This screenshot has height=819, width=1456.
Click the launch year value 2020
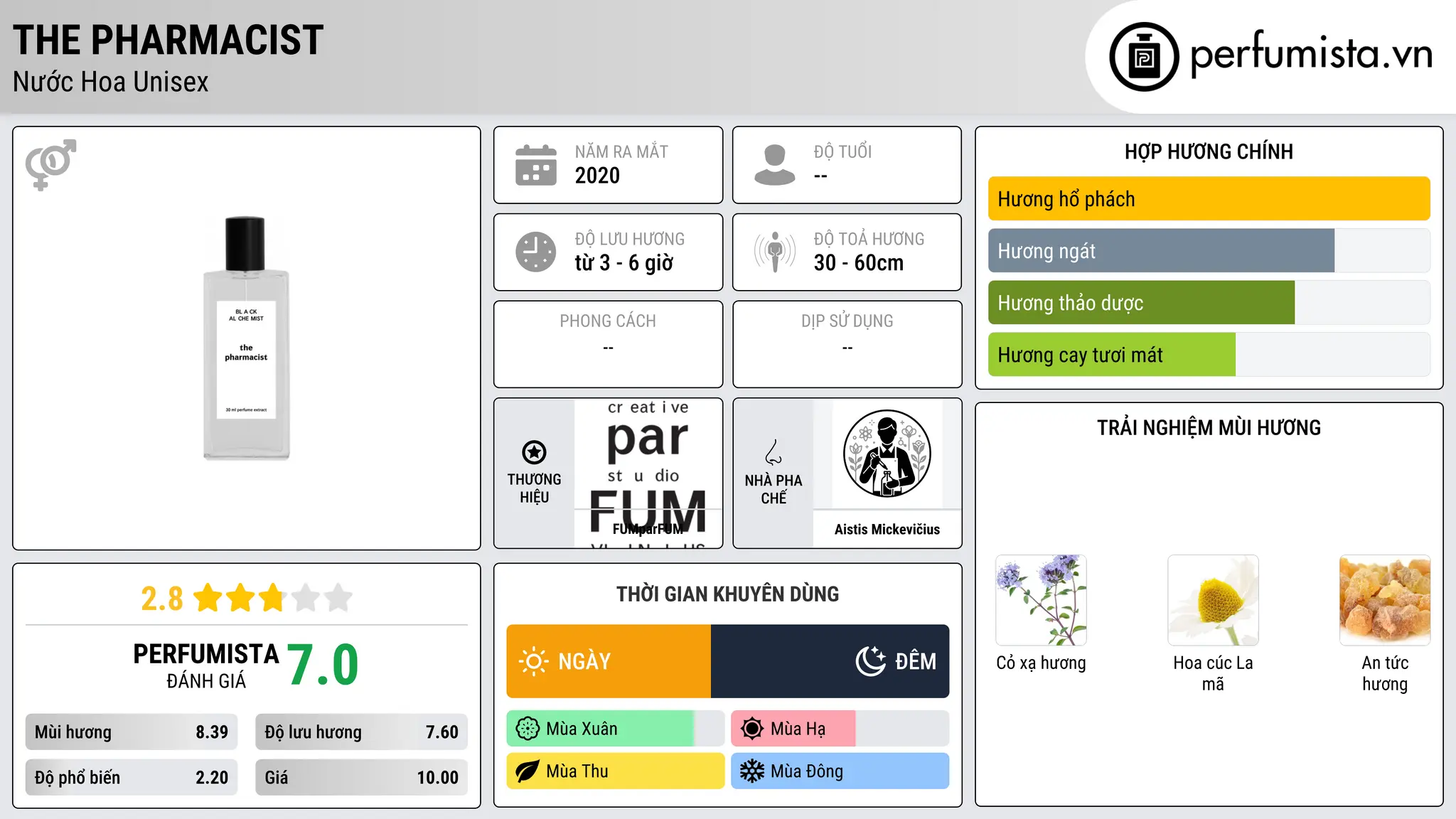[x=597, y=176]
